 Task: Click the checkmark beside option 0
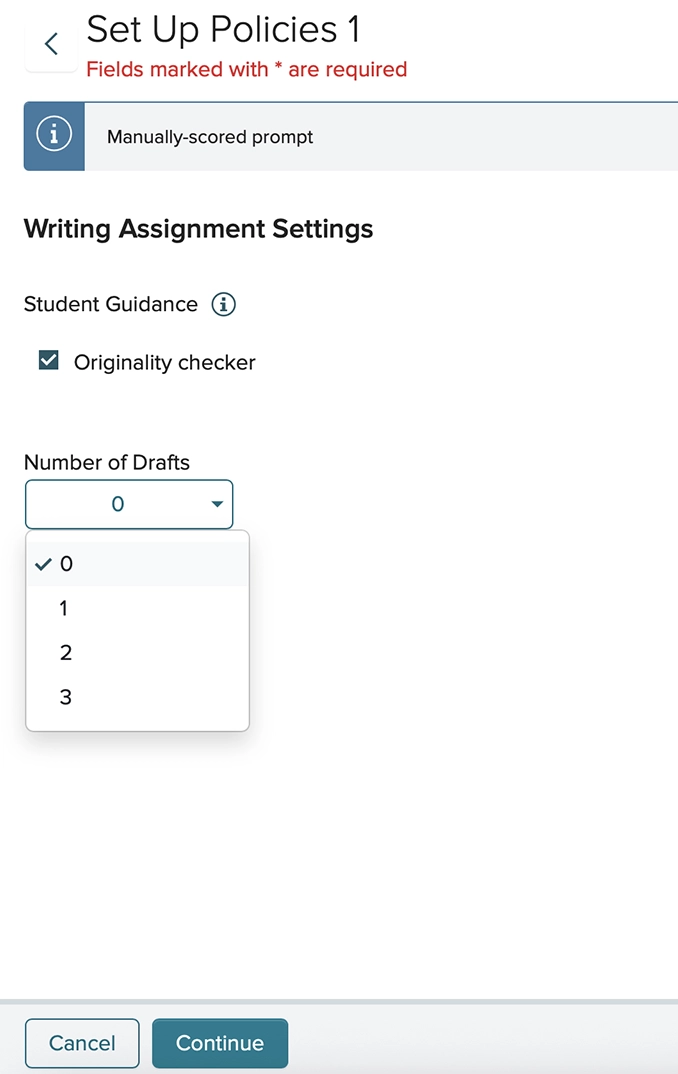(x=42, y=563)
